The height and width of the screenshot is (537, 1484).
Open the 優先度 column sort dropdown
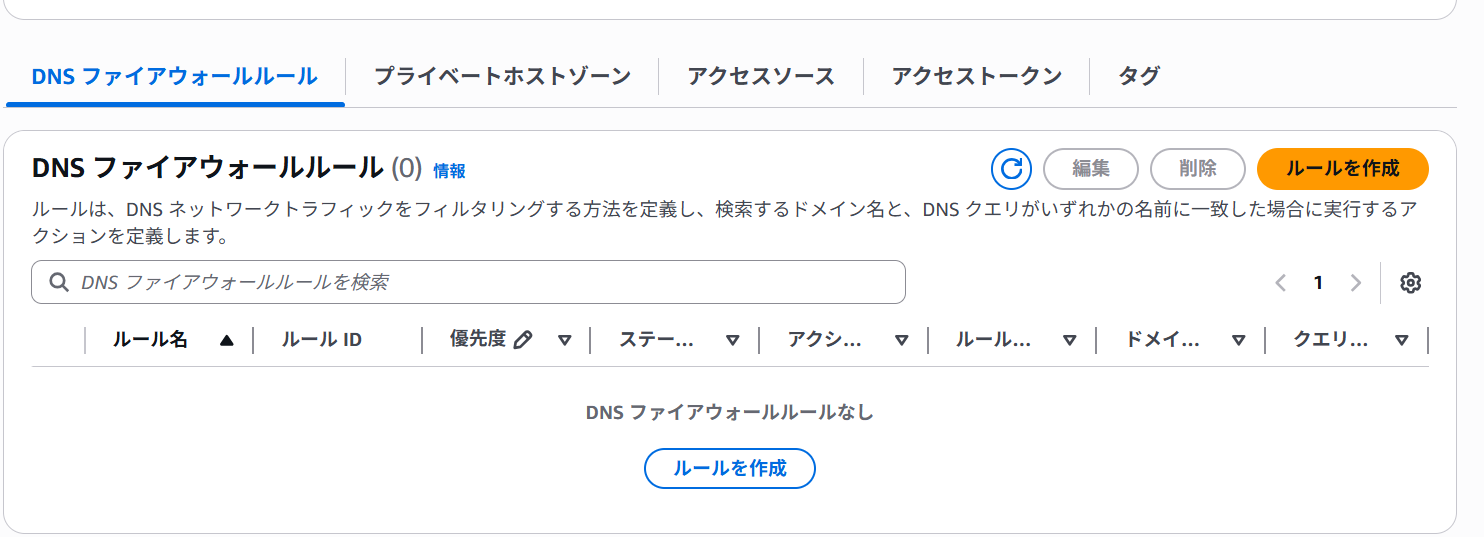(564, 340)
